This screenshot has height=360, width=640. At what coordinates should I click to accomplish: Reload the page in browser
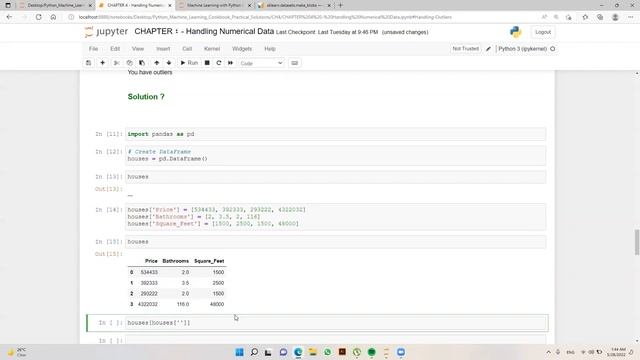[x=38, y=17]
